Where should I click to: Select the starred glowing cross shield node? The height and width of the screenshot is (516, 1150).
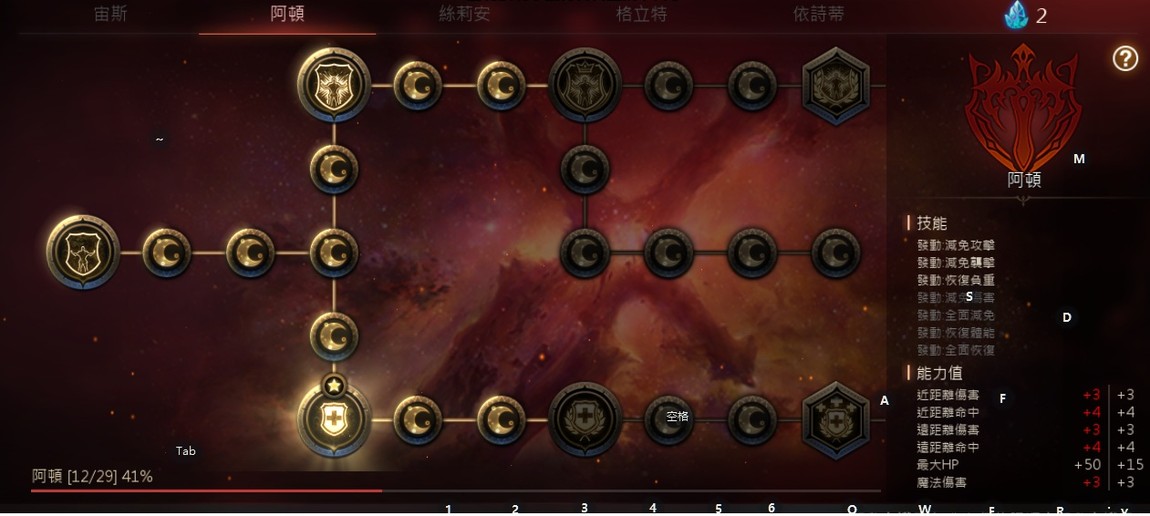click(334, 419)
